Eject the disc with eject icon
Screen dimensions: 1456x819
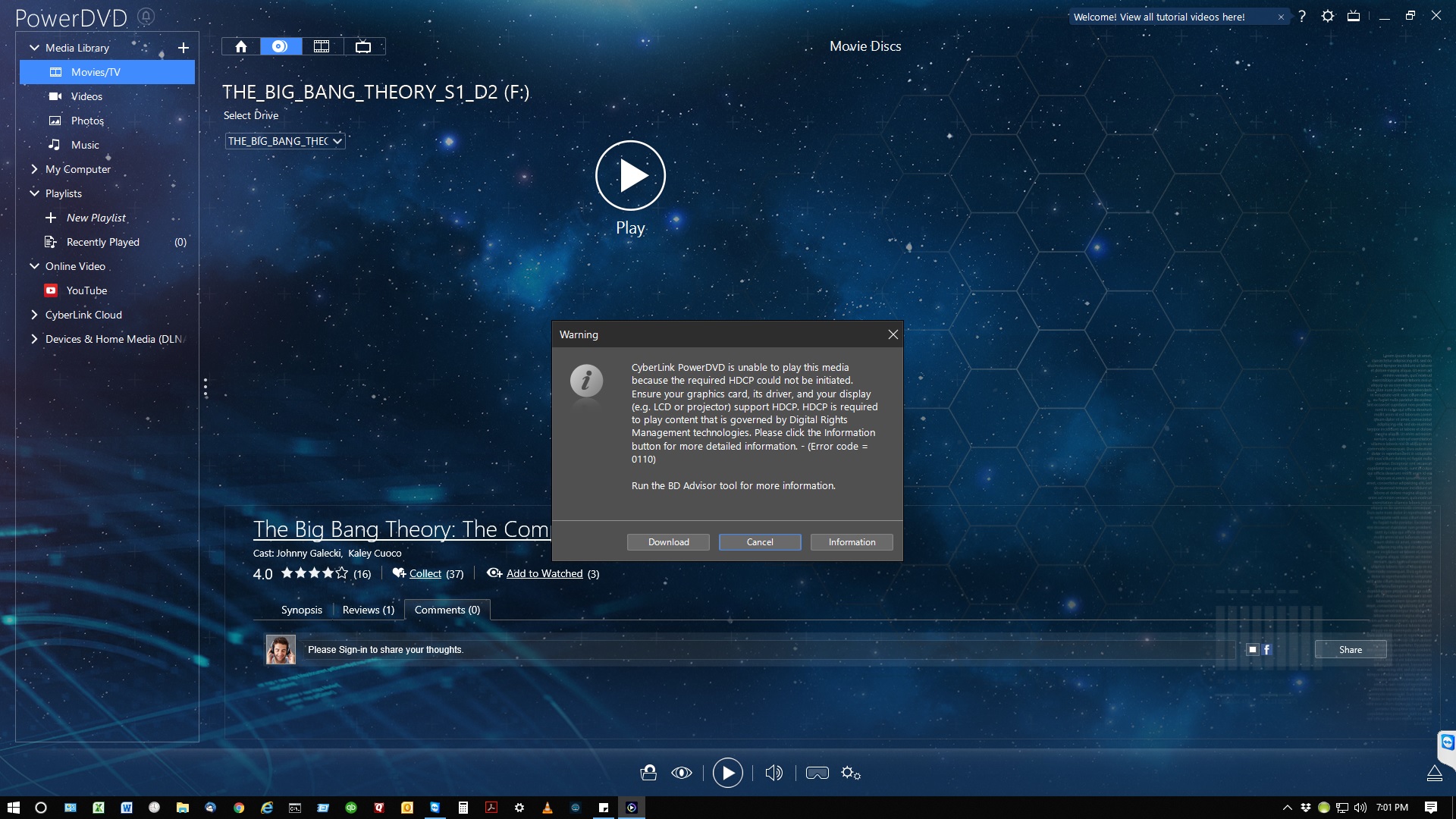pyautogui.click(x=1435, y=773)
